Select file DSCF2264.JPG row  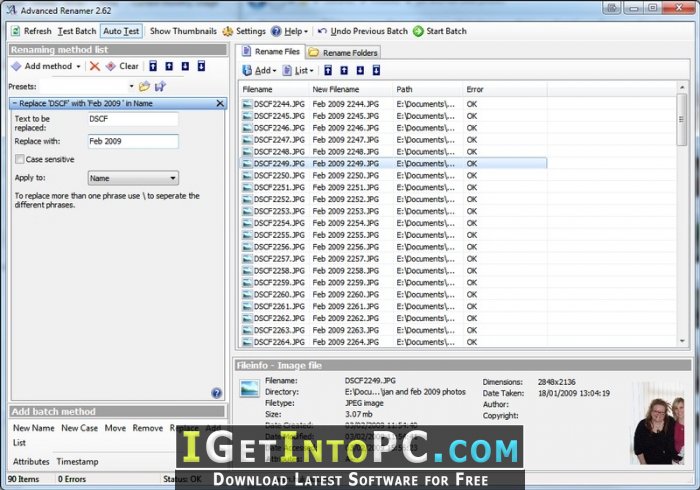(393, 342)
